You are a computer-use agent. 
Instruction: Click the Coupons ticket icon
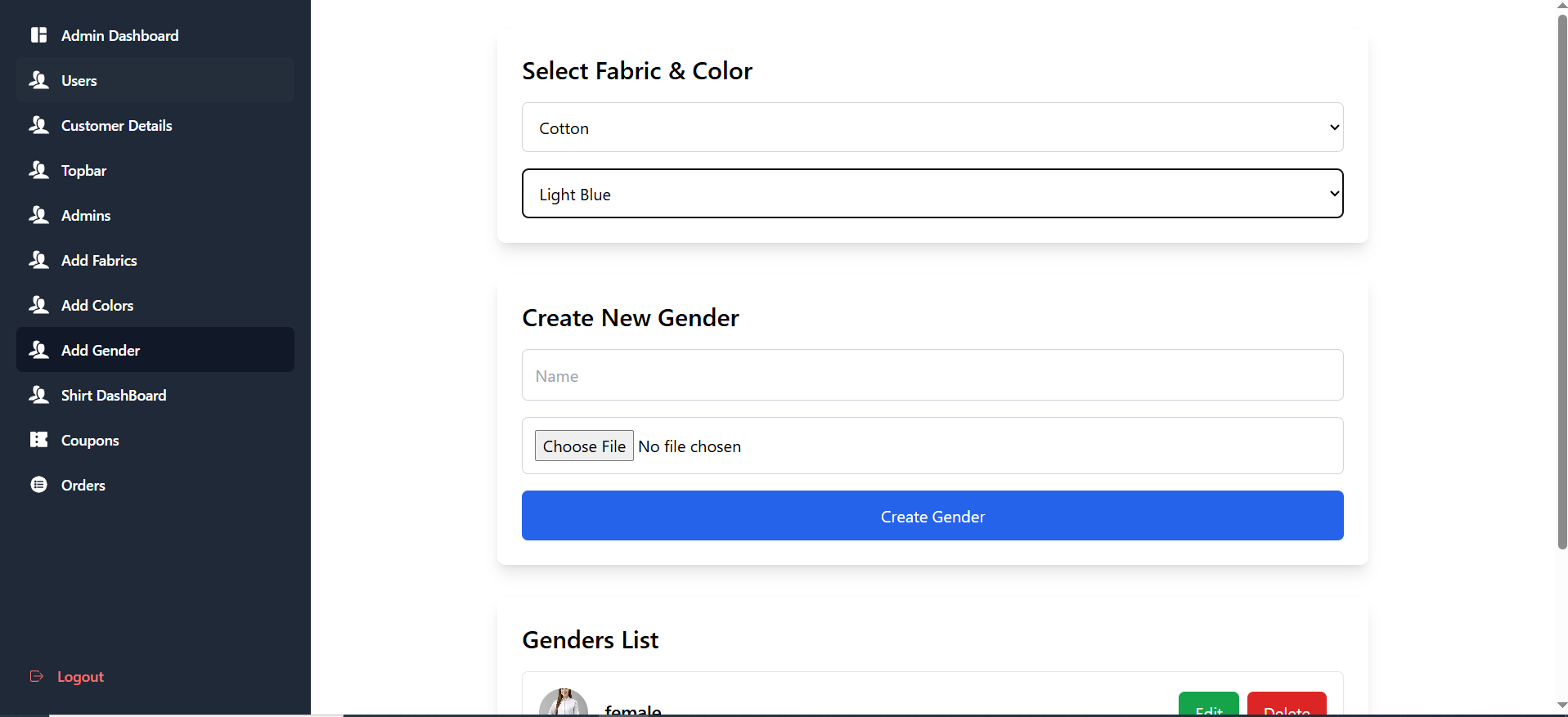tap(38, 440)
